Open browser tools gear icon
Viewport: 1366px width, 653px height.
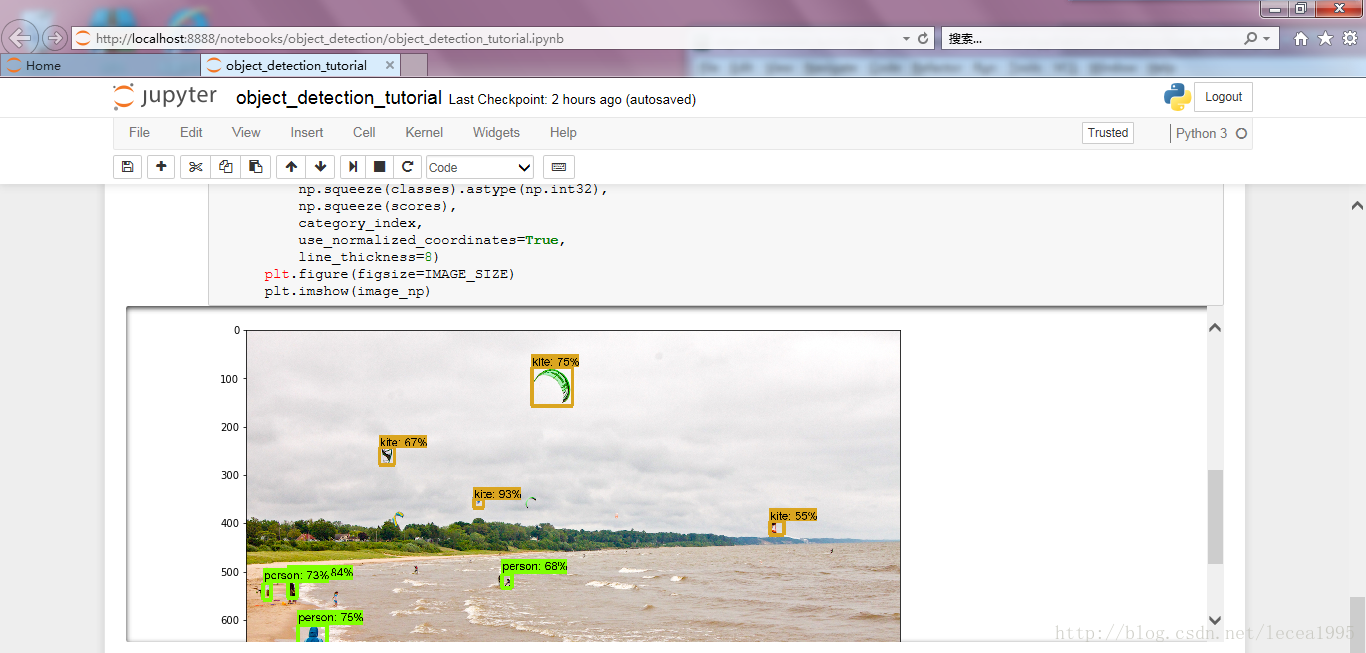pos(1349,38)
